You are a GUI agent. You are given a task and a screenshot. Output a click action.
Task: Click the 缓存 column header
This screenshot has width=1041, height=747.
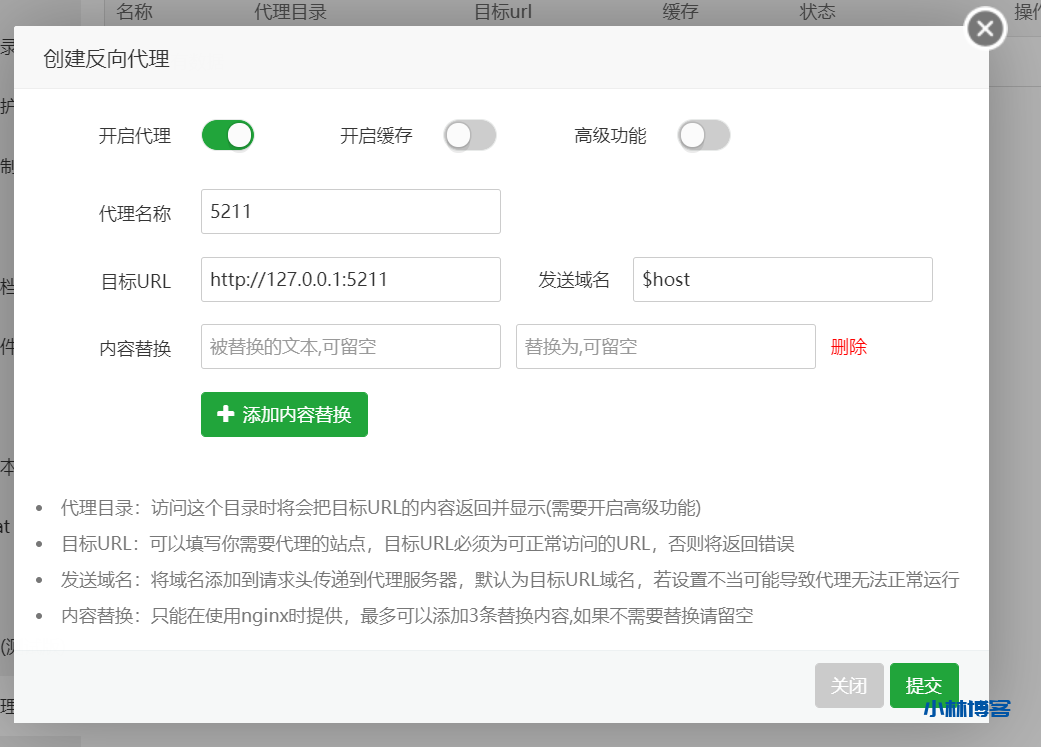tap(680, 12)
